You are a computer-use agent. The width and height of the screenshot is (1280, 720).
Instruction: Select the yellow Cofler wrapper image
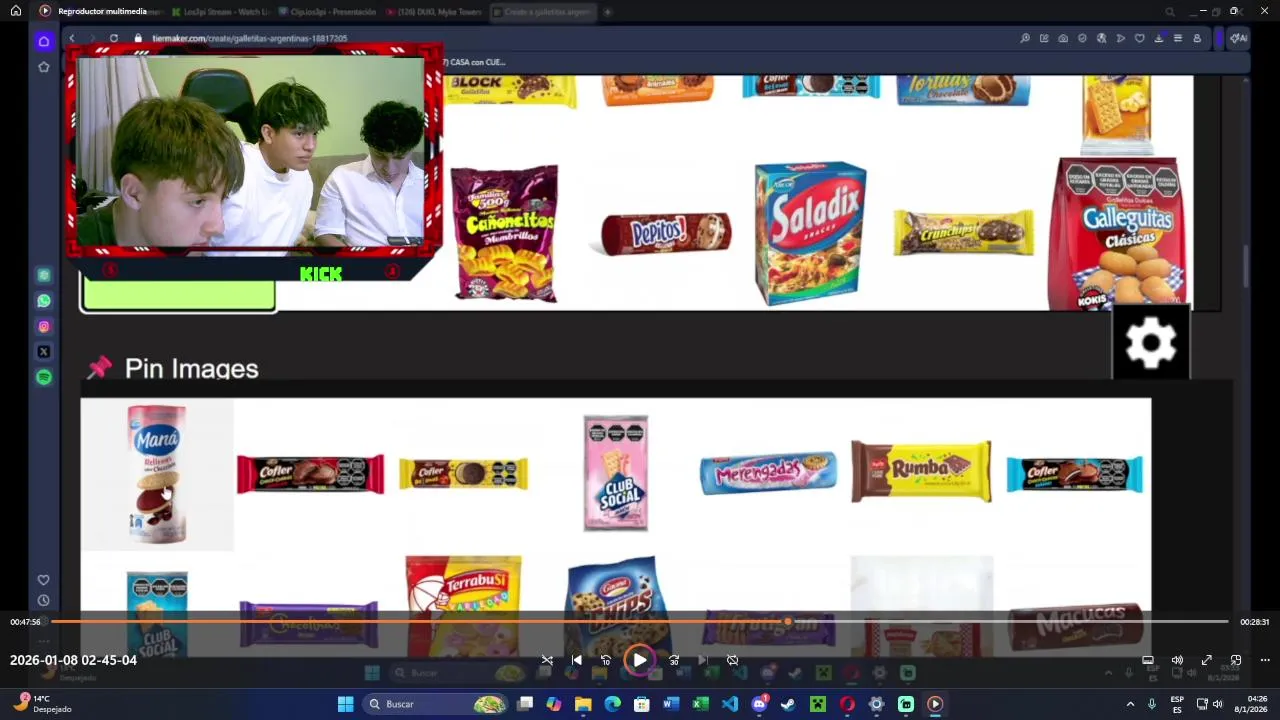pyautogui.click(x=463, y=474)
